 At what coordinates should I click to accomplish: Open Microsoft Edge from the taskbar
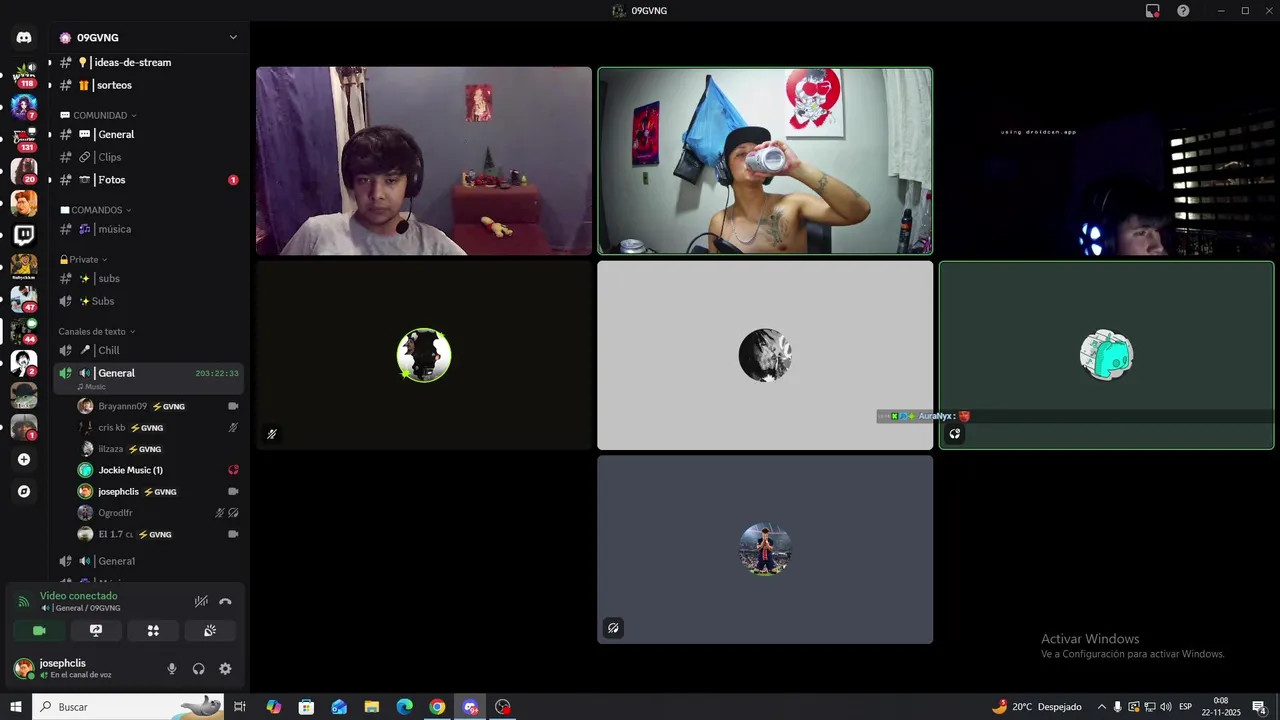(404, 707)
